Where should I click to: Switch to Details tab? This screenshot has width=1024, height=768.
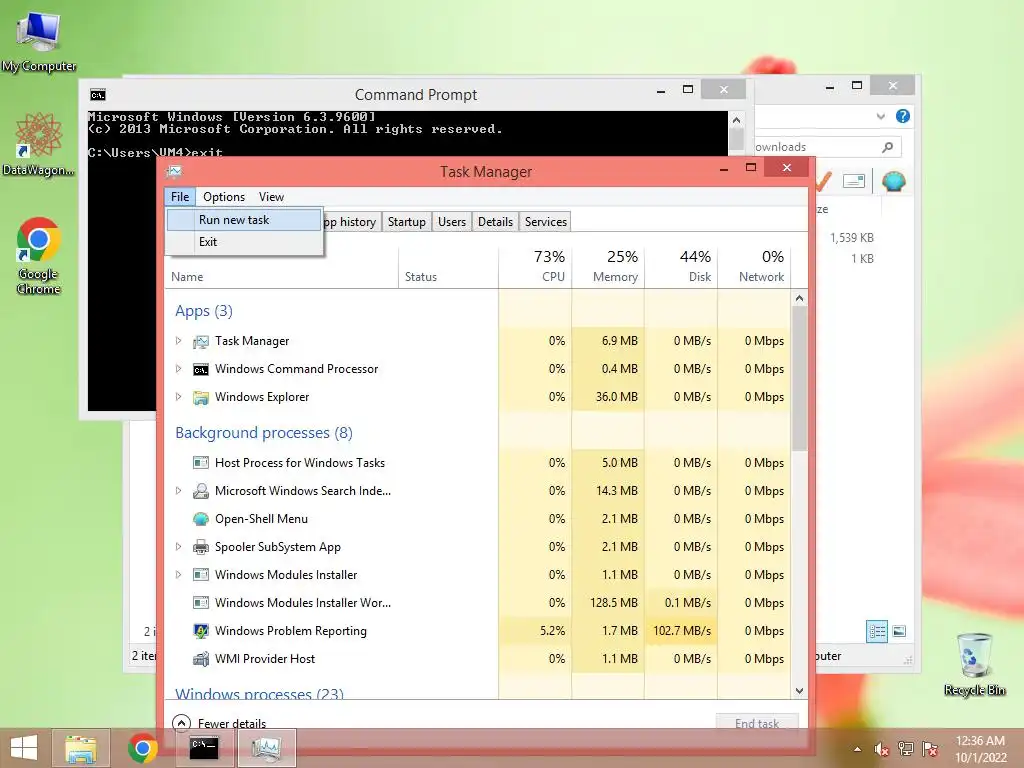(495, 222)
